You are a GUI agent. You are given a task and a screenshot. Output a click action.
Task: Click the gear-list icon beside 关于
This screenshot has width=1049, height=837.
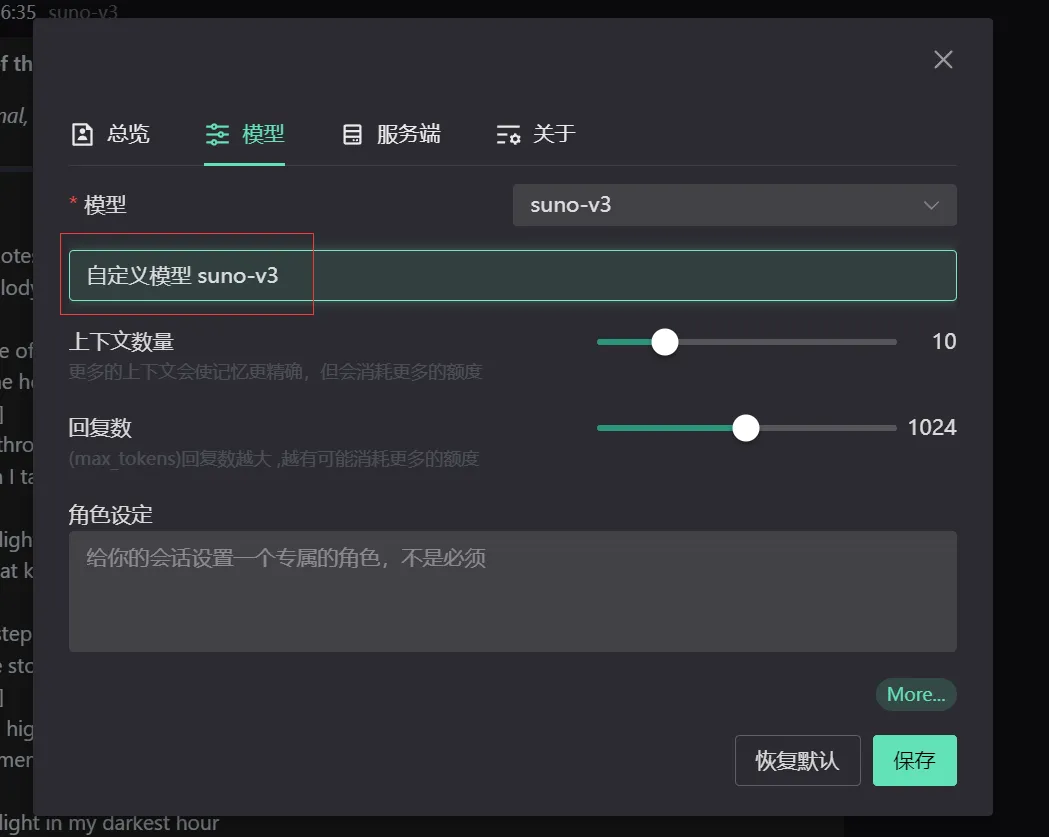pyautogui.click(x=508, y=134)
